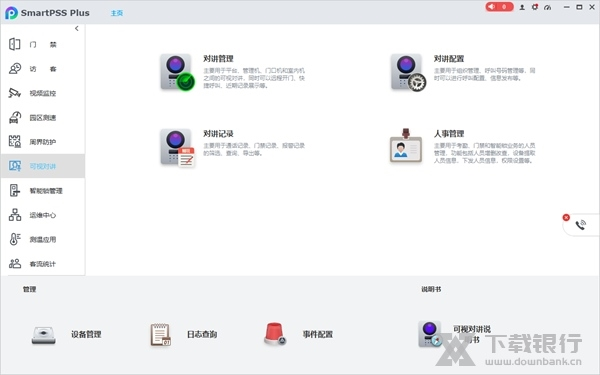This screenshot has height=375, width=600.
Task: Click the 测温应用 menu label
Action: (x=43, y=240)
